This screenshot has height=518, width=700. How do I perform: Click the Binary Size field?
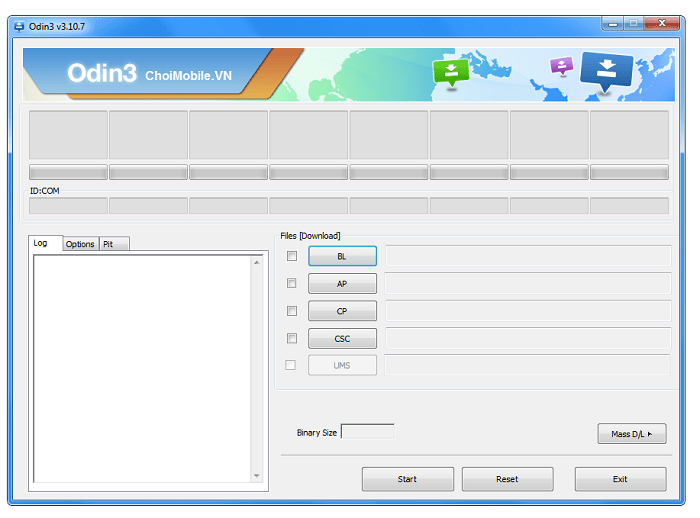(x=367, y=432)
